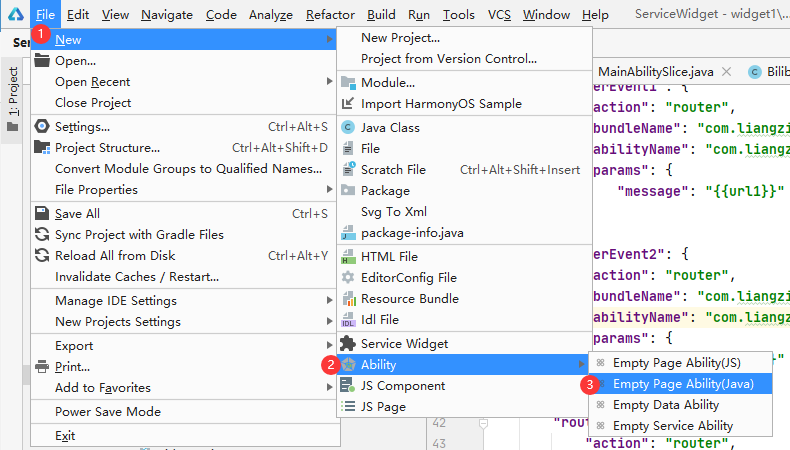Open the Window menu

tap(546, 15)
